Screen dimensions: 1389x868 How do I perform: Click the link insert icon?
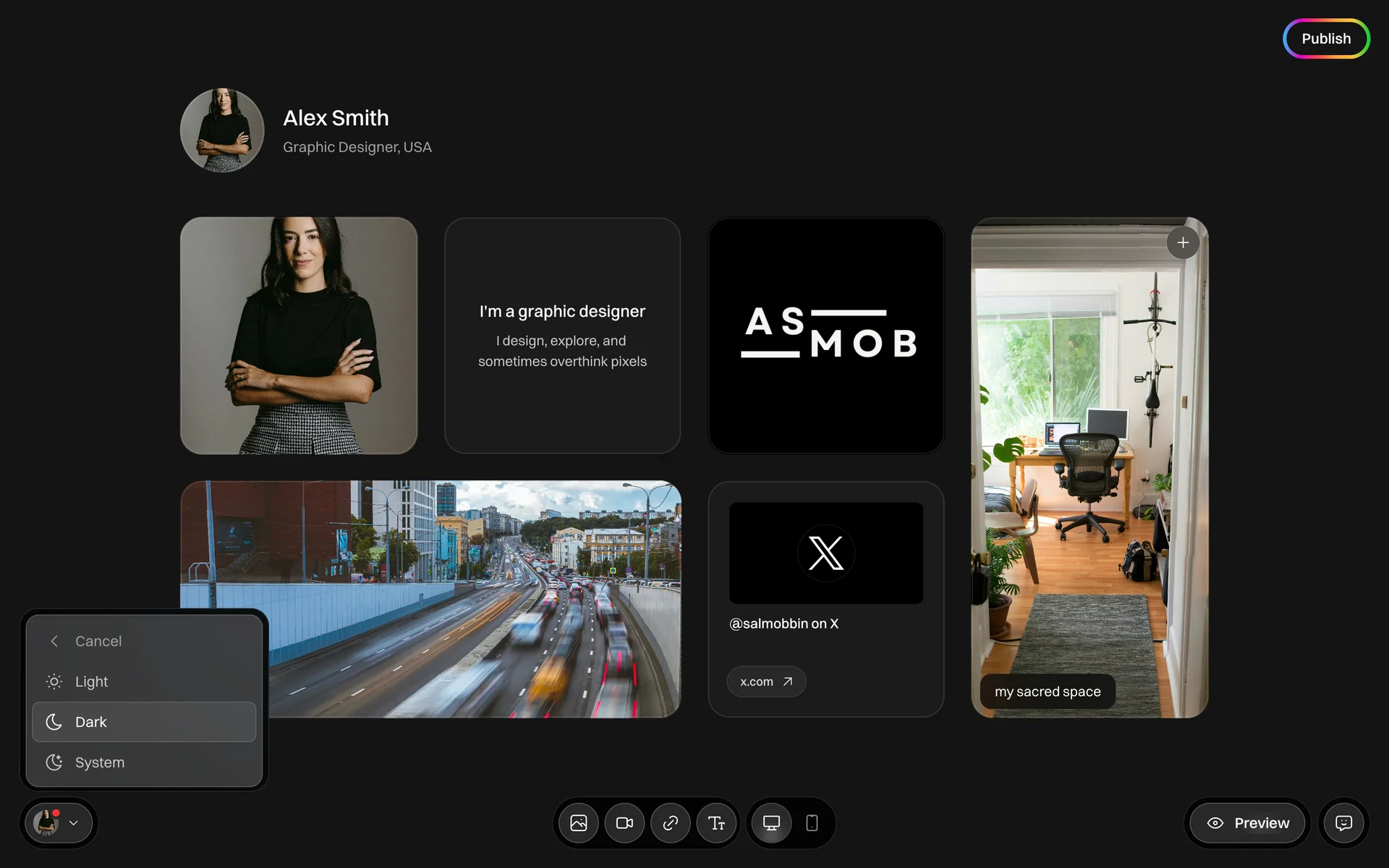(671, 823)
